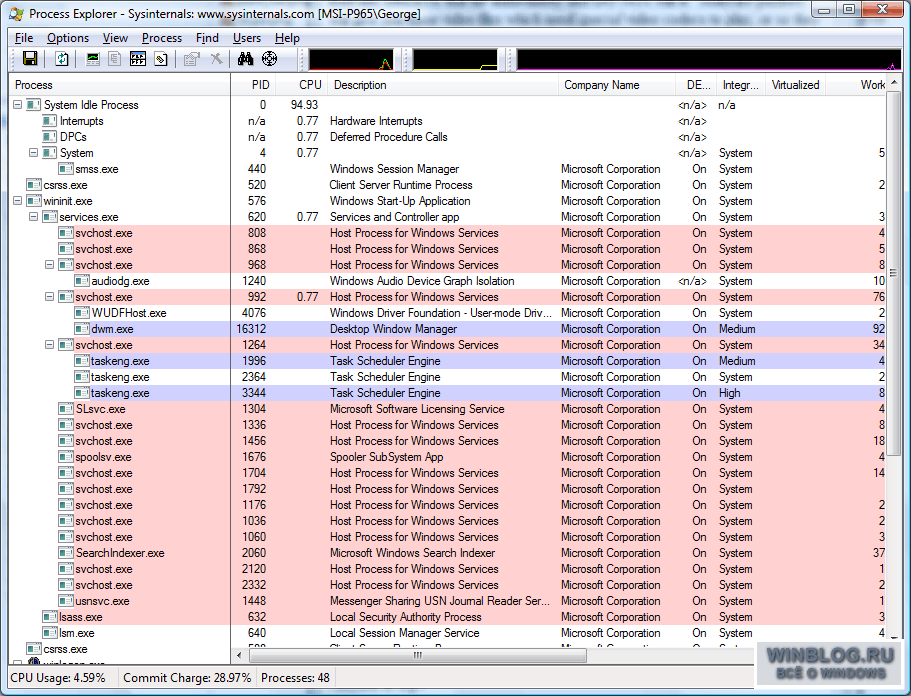Screen dimensions: 911x696
Task: Sort by the Integr... column header
Action: pyautogui.click(x=741, y=85)
